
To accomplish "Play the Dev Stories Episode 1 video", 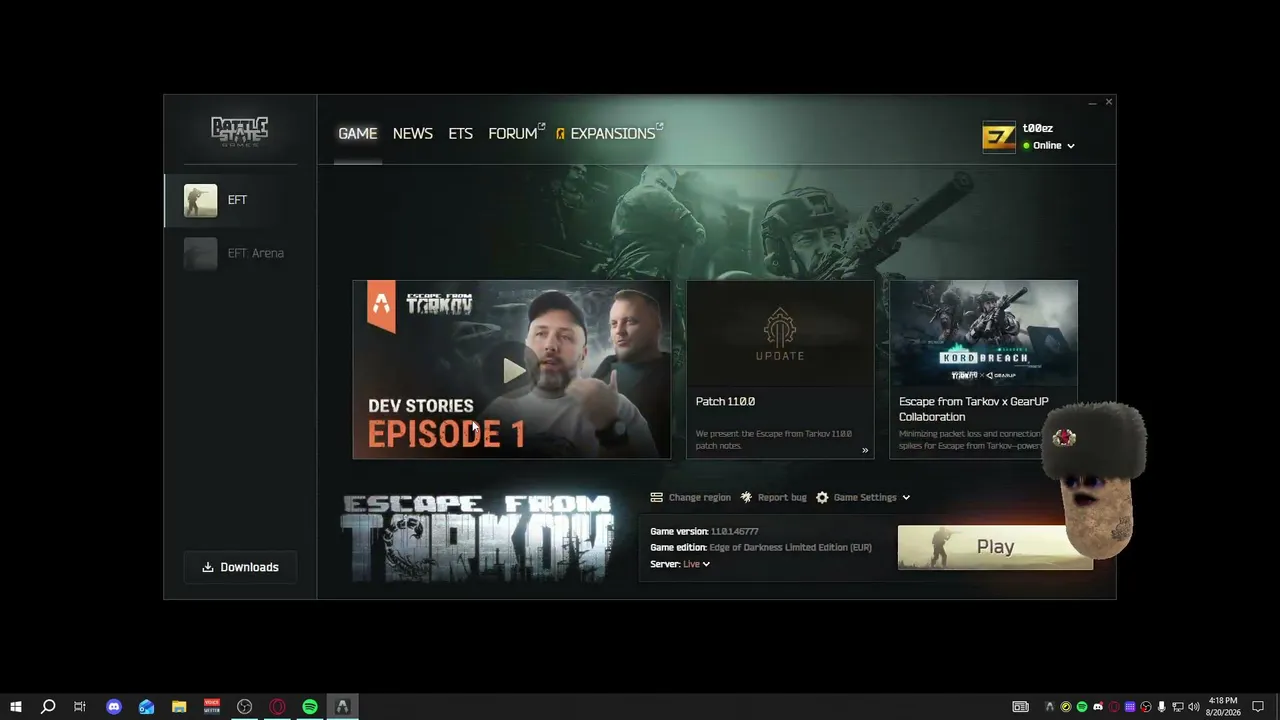I will (x=512, y=370).
